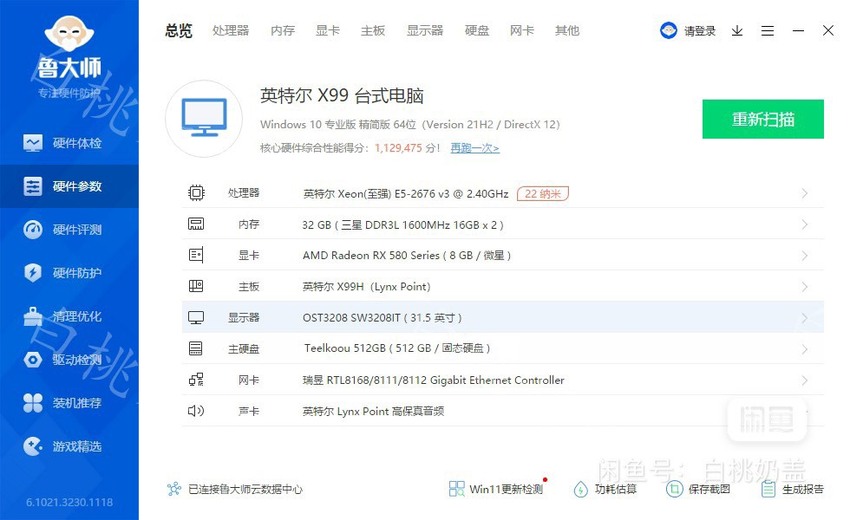Click the 主硬盘 disk icon

point(196,348)
